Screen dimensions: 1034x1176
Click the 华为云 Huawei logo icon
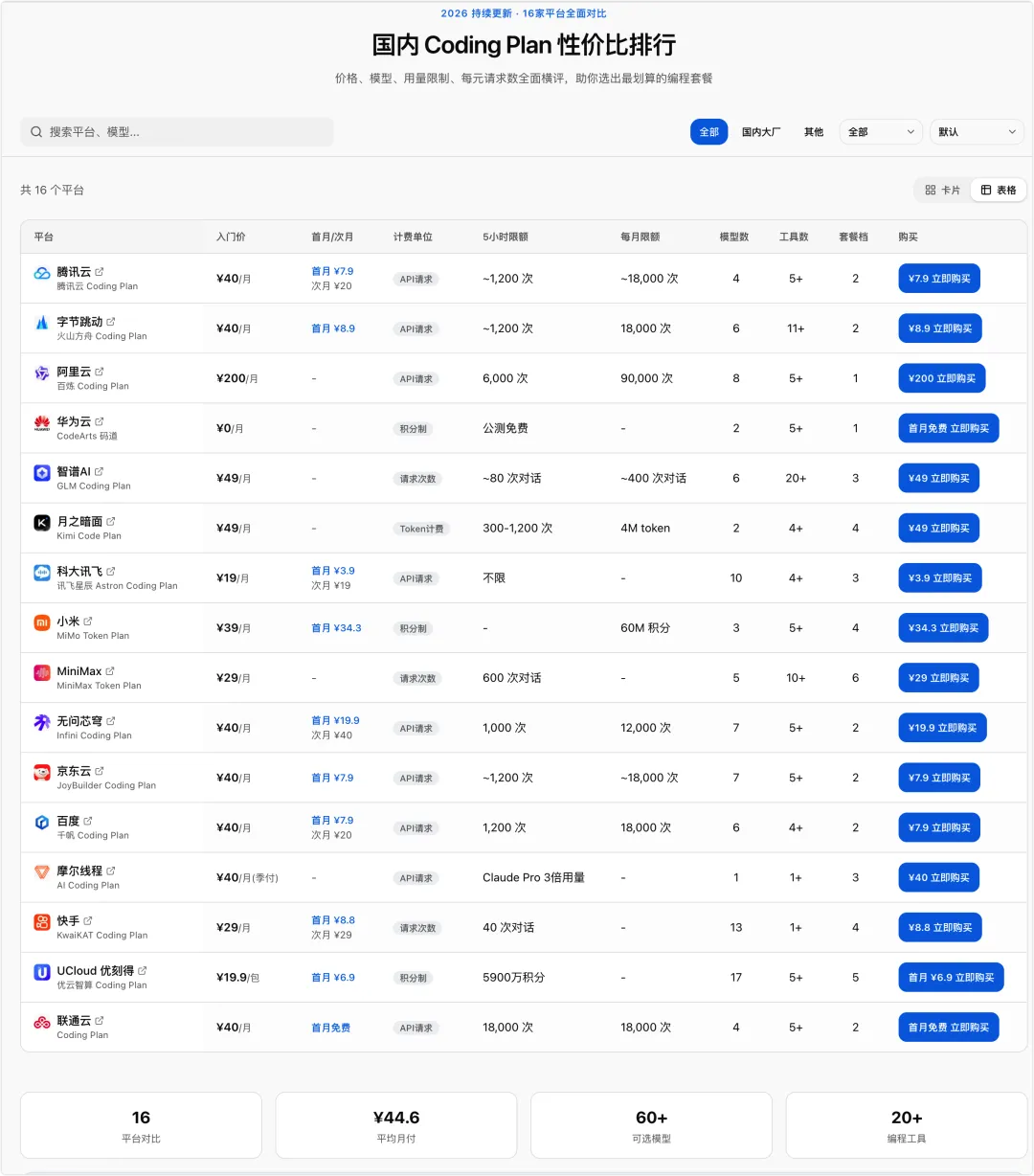[x=42, y=422]
